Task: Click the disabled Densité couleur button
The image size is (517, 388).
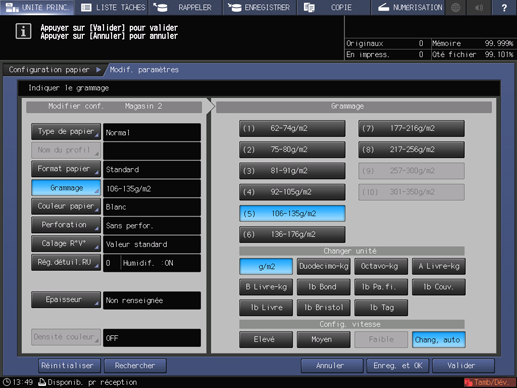Action: pos(66,337)
